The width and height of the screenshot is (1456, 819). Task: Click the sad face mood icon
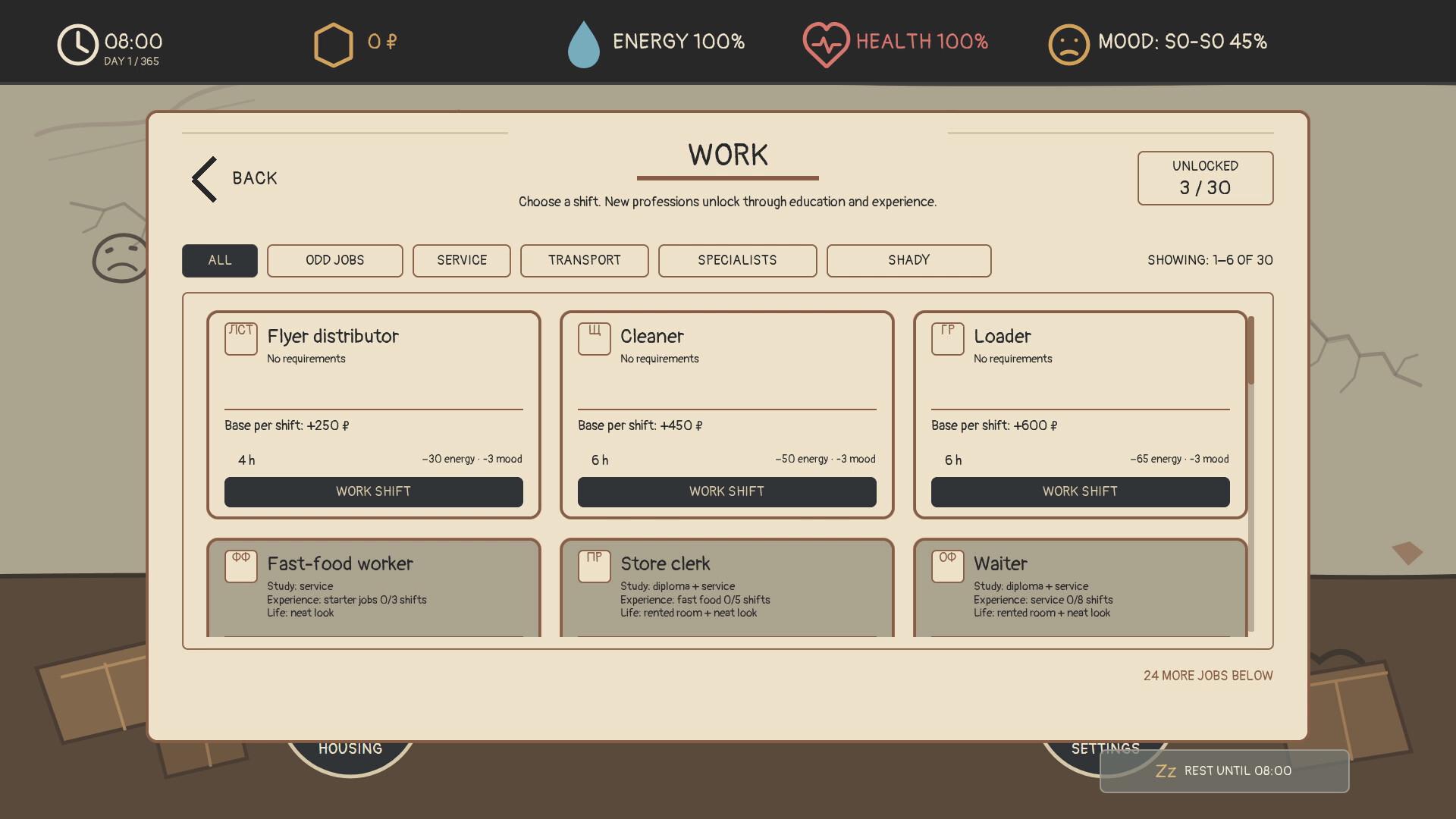tap(1069, 45)
